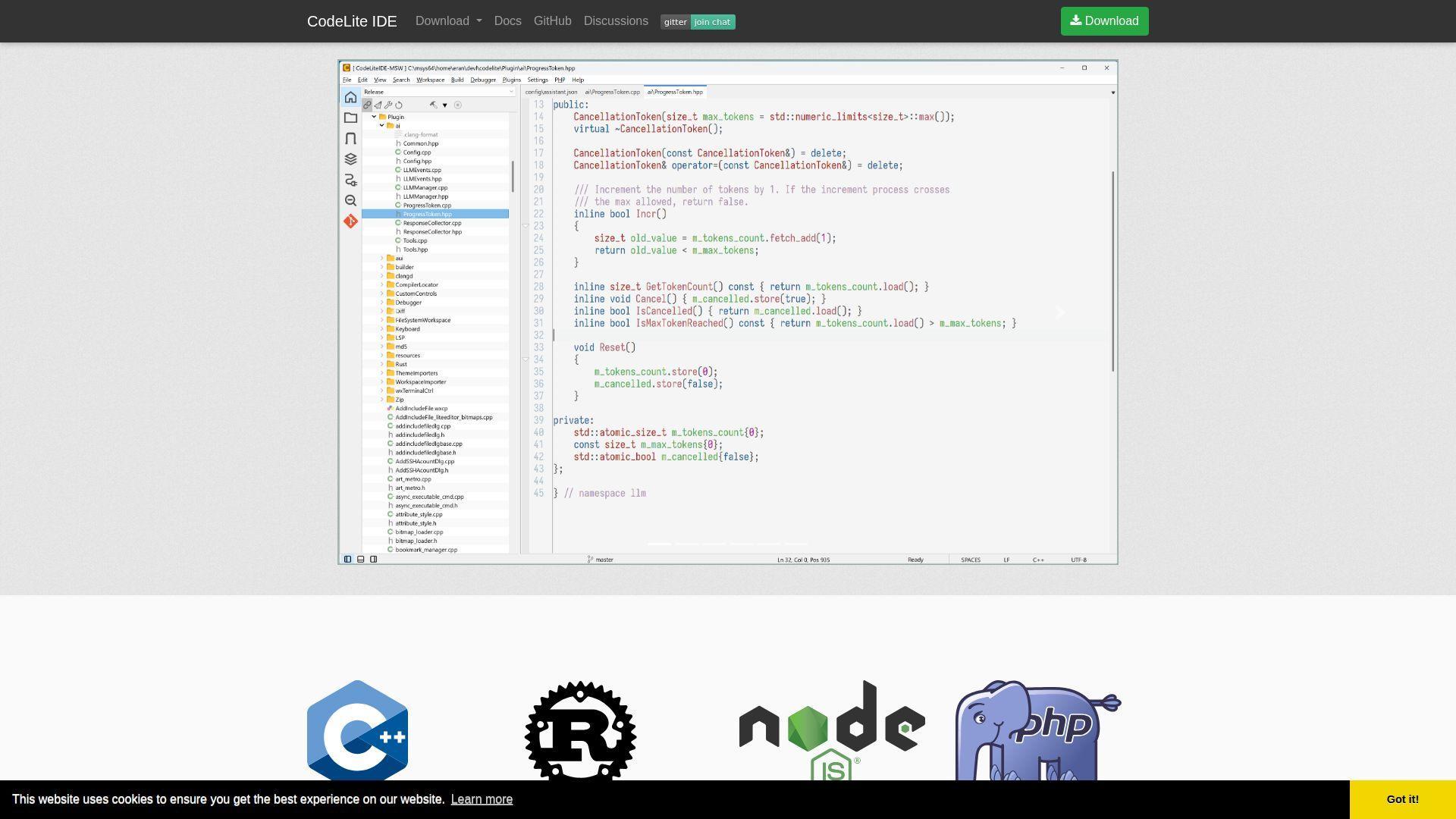The height and width of the screenshot is (819, 1456).
Task: Select the Home tab icon in the sidebar
Action: [x=350, y=98]
